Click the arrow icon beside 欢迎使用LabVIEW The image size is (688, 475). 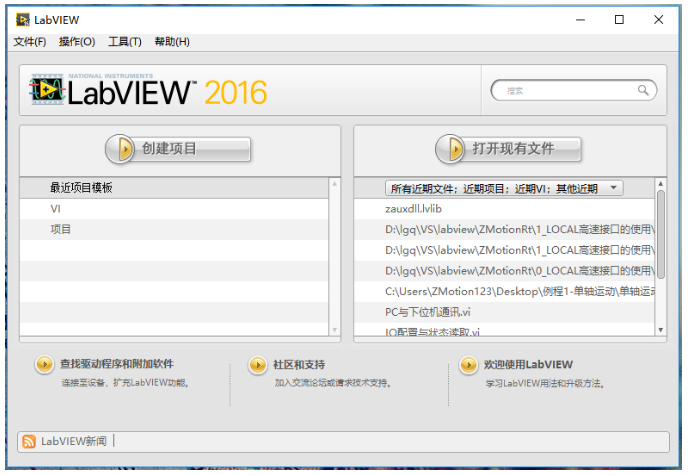tap(468, 365)
